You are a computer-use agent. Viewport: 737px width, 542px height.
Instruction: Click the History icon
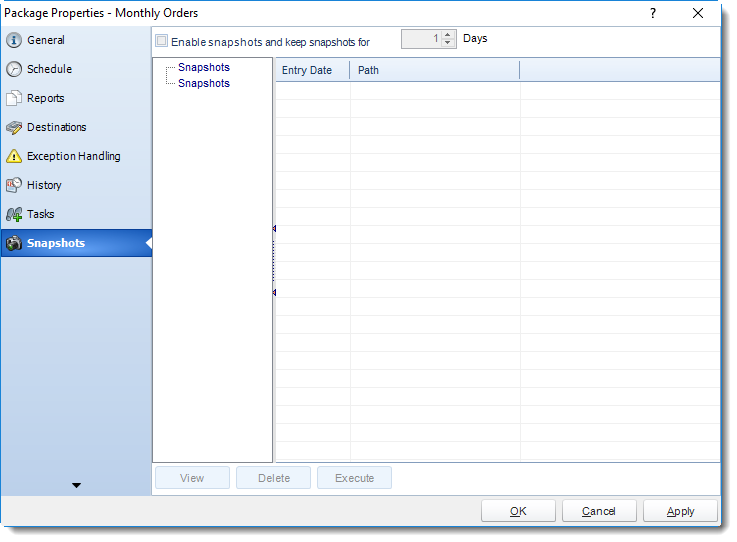tap(14, 185)
